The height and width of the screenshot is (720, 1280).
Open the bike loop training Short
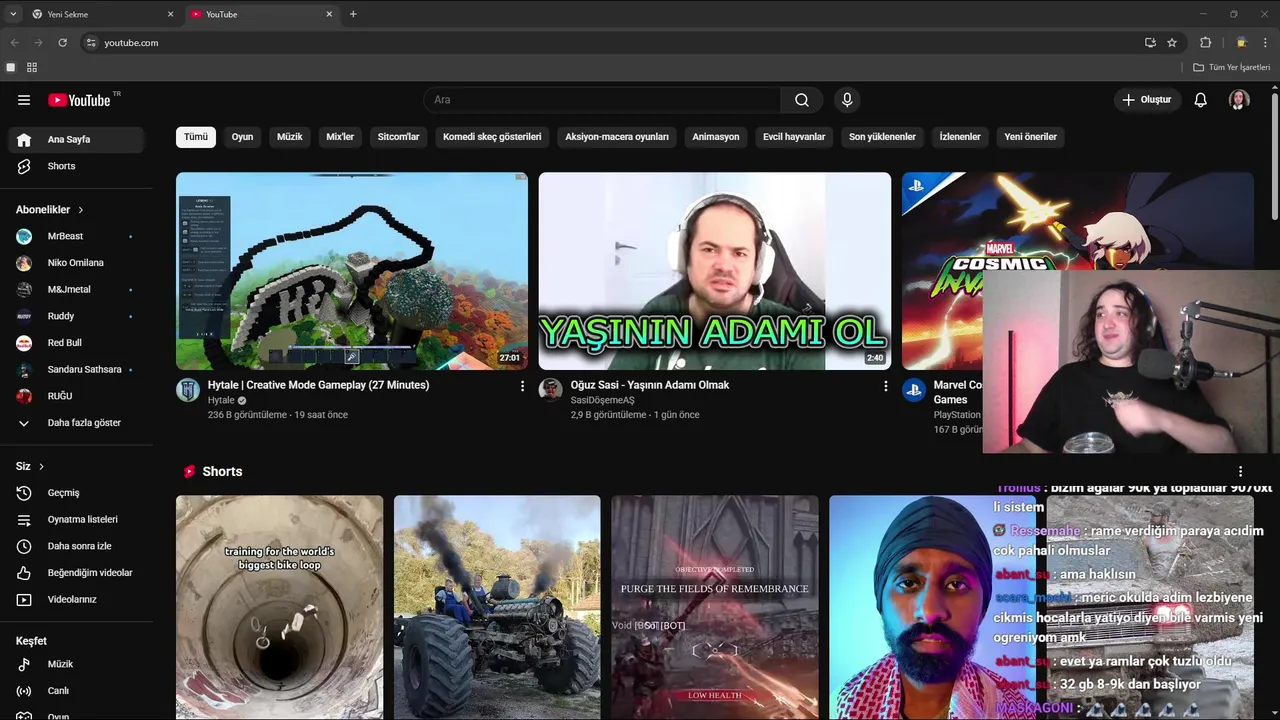[279, 607]
